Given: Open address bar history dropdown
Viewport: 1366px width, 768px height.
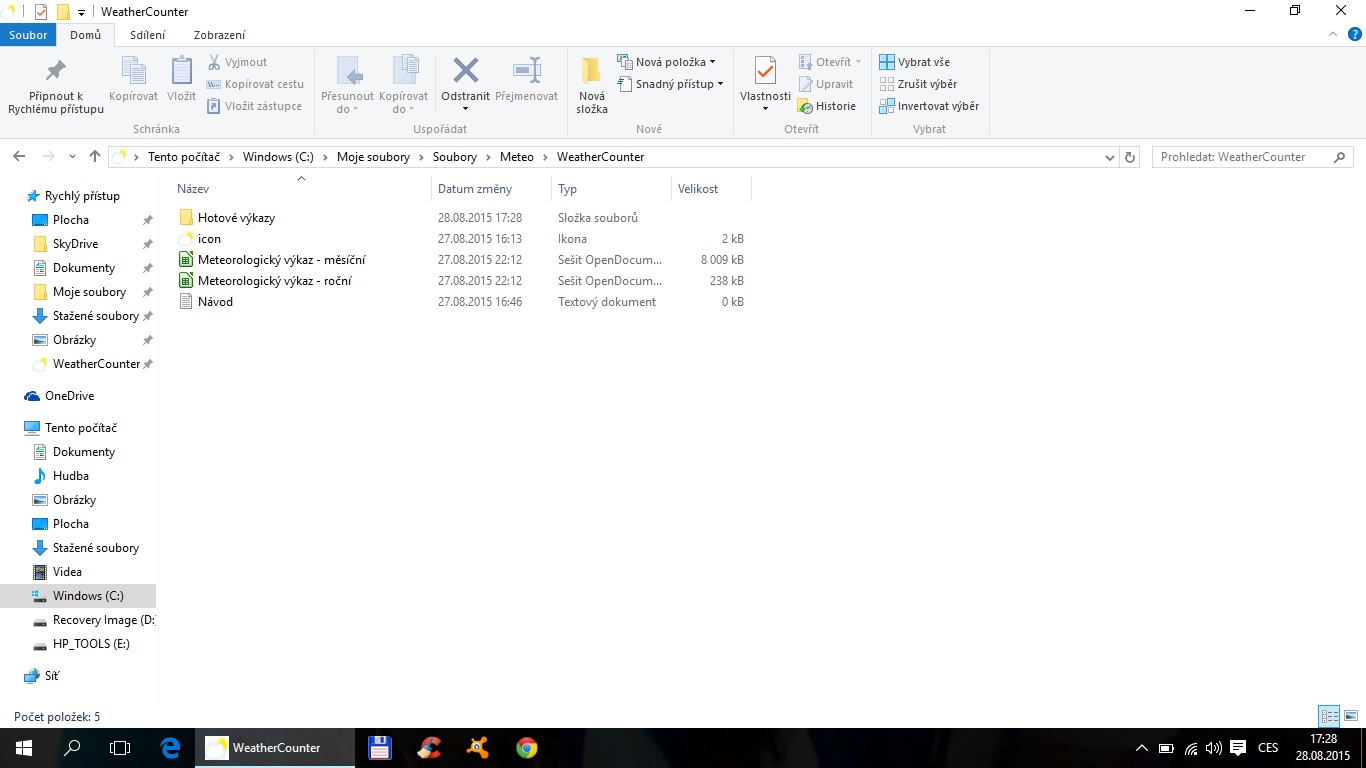Looking at the screenshot, I should point(1109,157).
